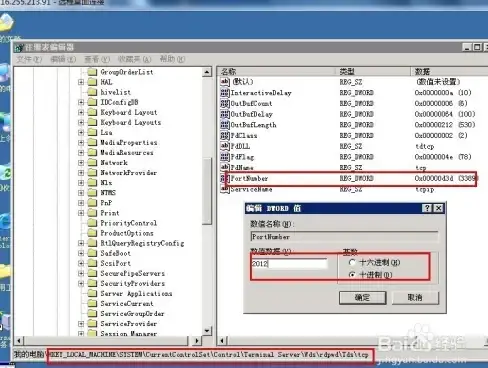488x368 pixels.
Task: Select the PortNumber value name
Action: [250, 178]
